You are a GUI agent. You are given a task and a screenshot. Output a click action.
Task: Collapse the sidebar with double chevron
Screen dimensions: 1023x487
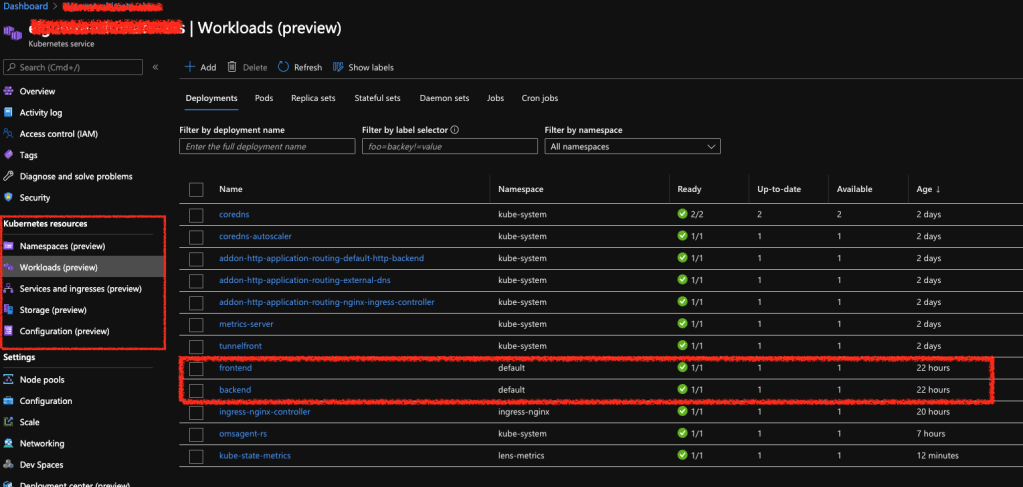pos(155,67)
